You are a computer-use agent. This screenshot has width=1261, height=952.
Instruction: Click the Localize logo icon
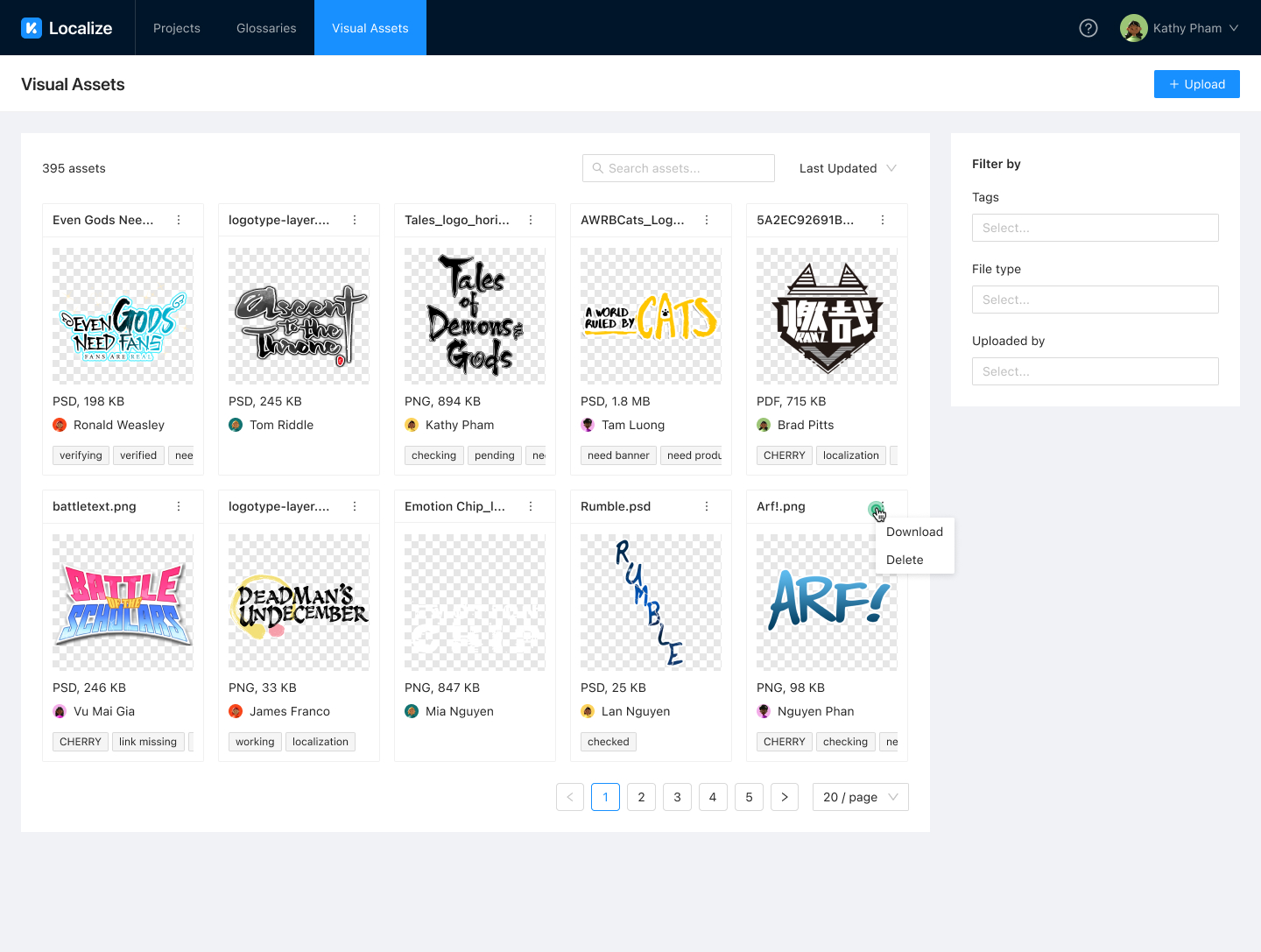click(x=32, y=27)
